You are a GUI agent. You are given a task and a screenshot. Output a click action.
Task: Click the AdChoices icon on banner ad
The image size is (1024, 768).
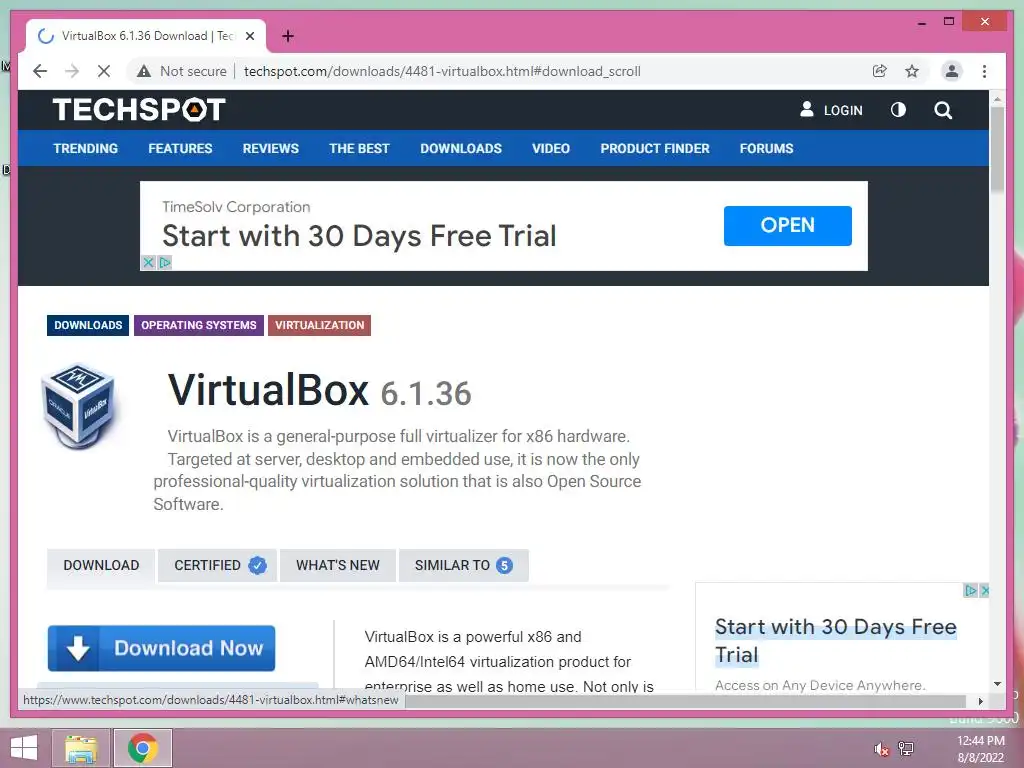point(165,263)
